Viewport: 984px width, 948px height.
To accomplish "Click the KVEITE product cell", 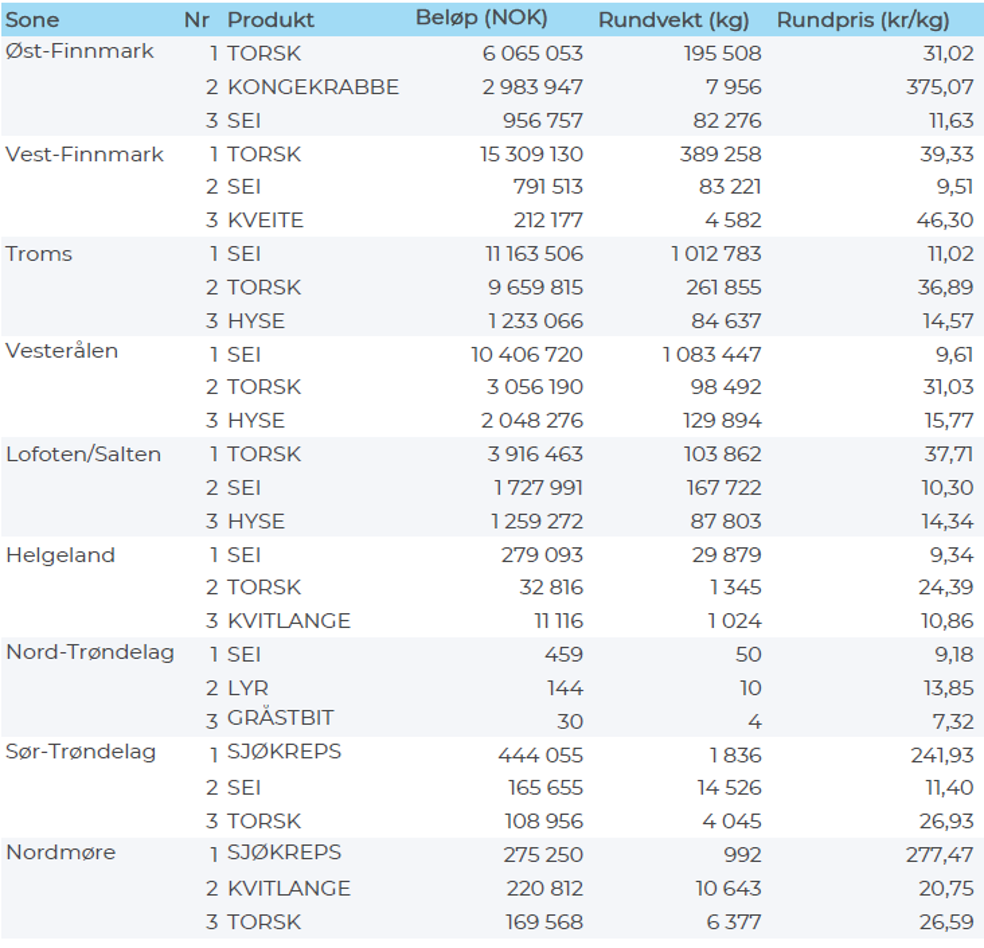I will click(x=265, y=220).
